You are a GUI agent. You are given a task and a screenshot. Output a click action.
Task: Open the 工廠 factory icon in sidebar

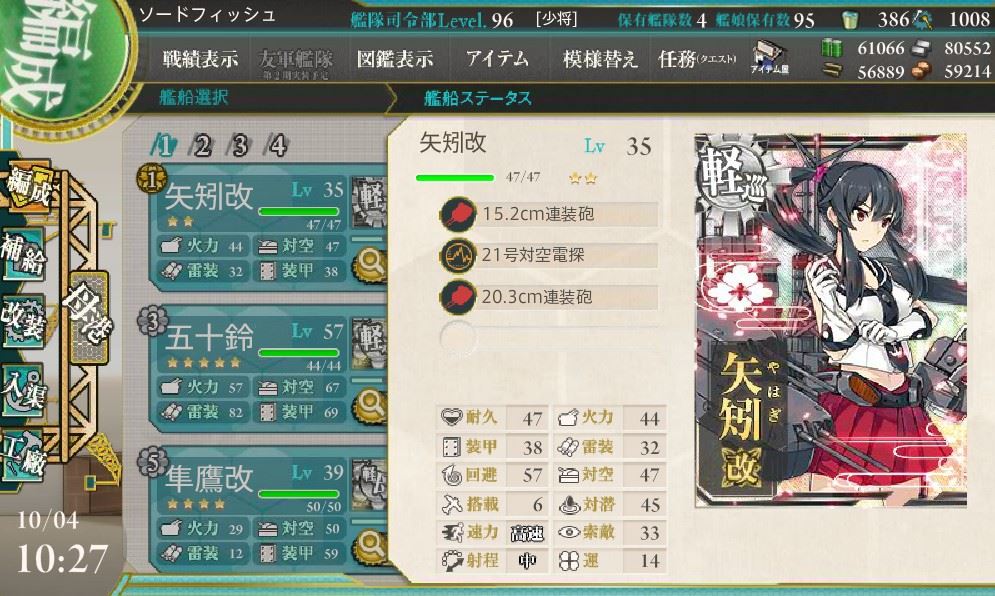[x=23, y=456]
